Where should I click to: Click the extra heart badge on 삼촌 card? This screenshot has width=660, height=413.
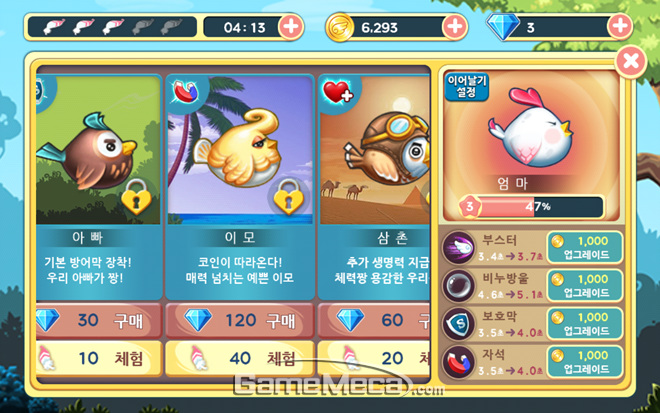coord(338,91)
